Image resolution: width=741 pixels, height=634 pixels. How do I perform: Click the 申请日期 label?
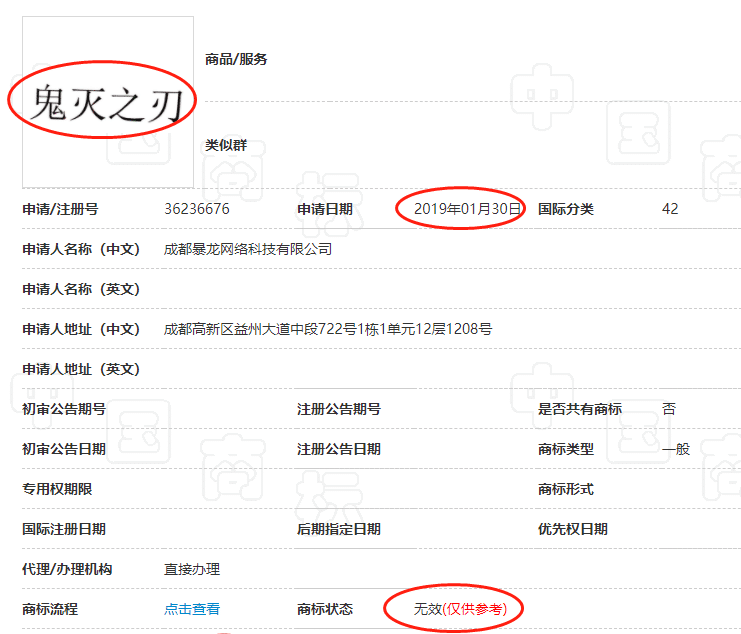point(325,209)
